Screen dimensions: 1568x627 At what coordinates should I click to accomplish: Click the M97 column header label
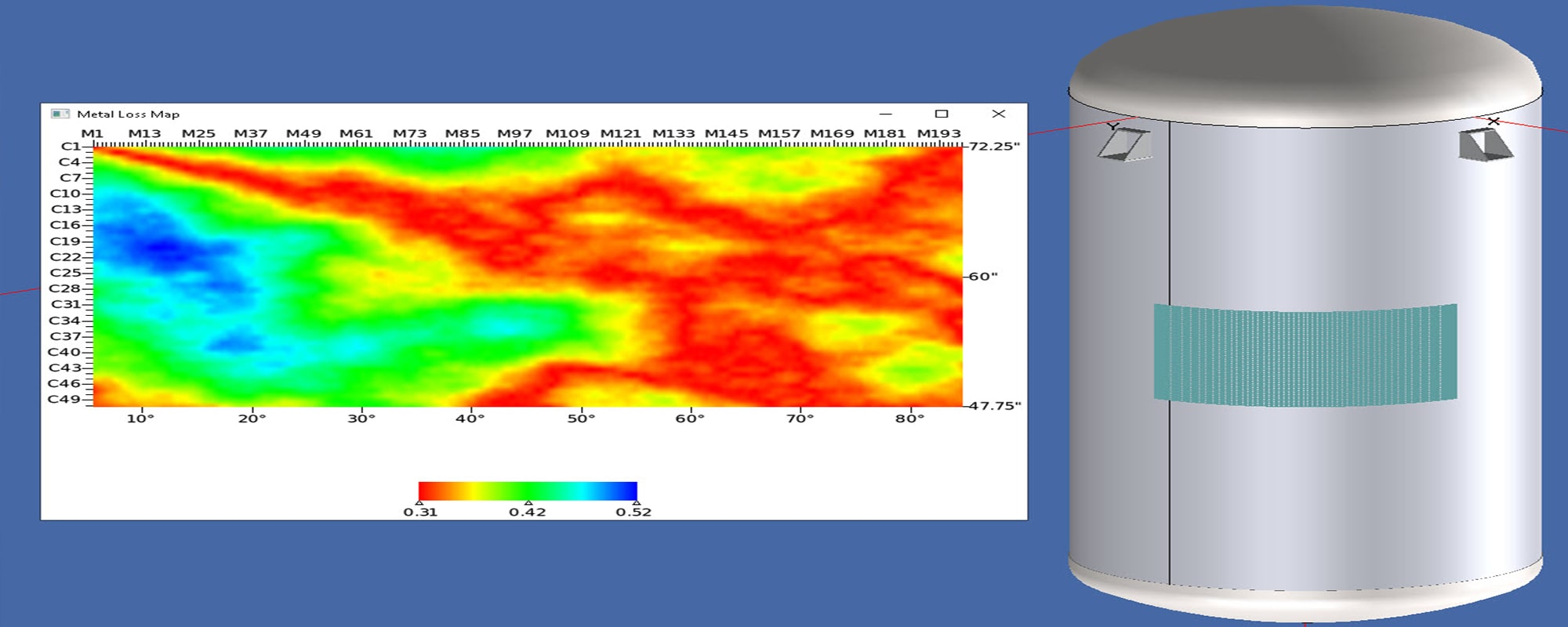pyautogui.click(x=514, y=133)
